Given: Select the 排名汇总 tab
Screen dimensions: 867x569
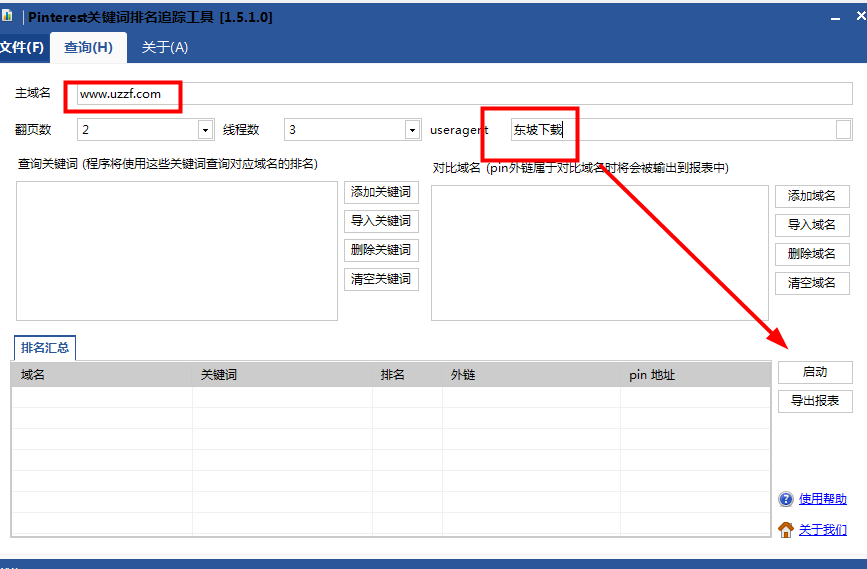Looking at the screenshot, I should 45,348.
